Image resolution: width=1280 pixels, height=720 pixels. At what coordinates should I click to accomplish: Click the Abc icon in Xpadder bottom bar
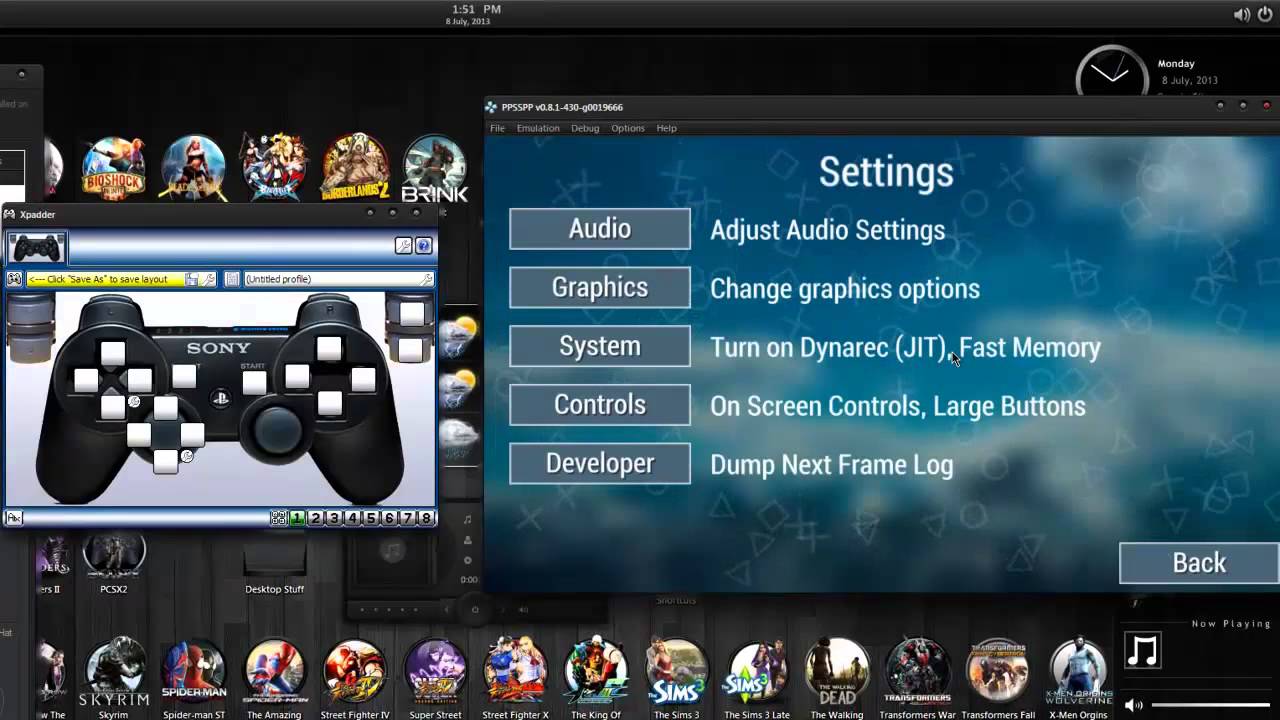coord(14,518)
